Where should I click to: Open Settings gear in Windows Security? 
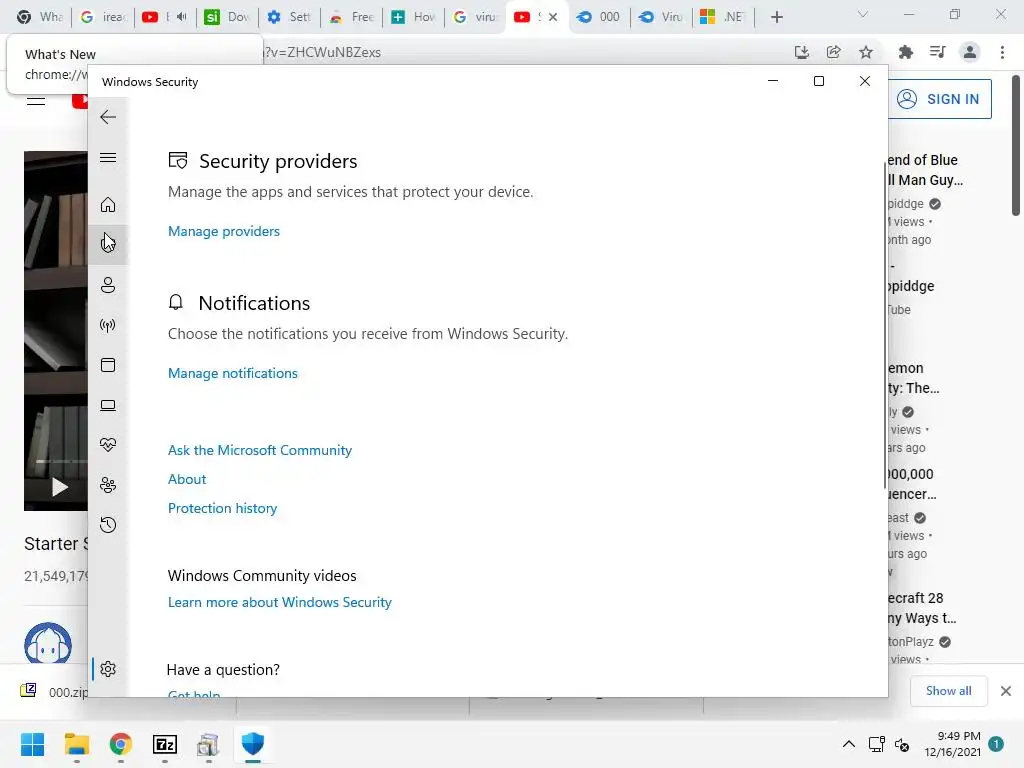tap(108, 669)
